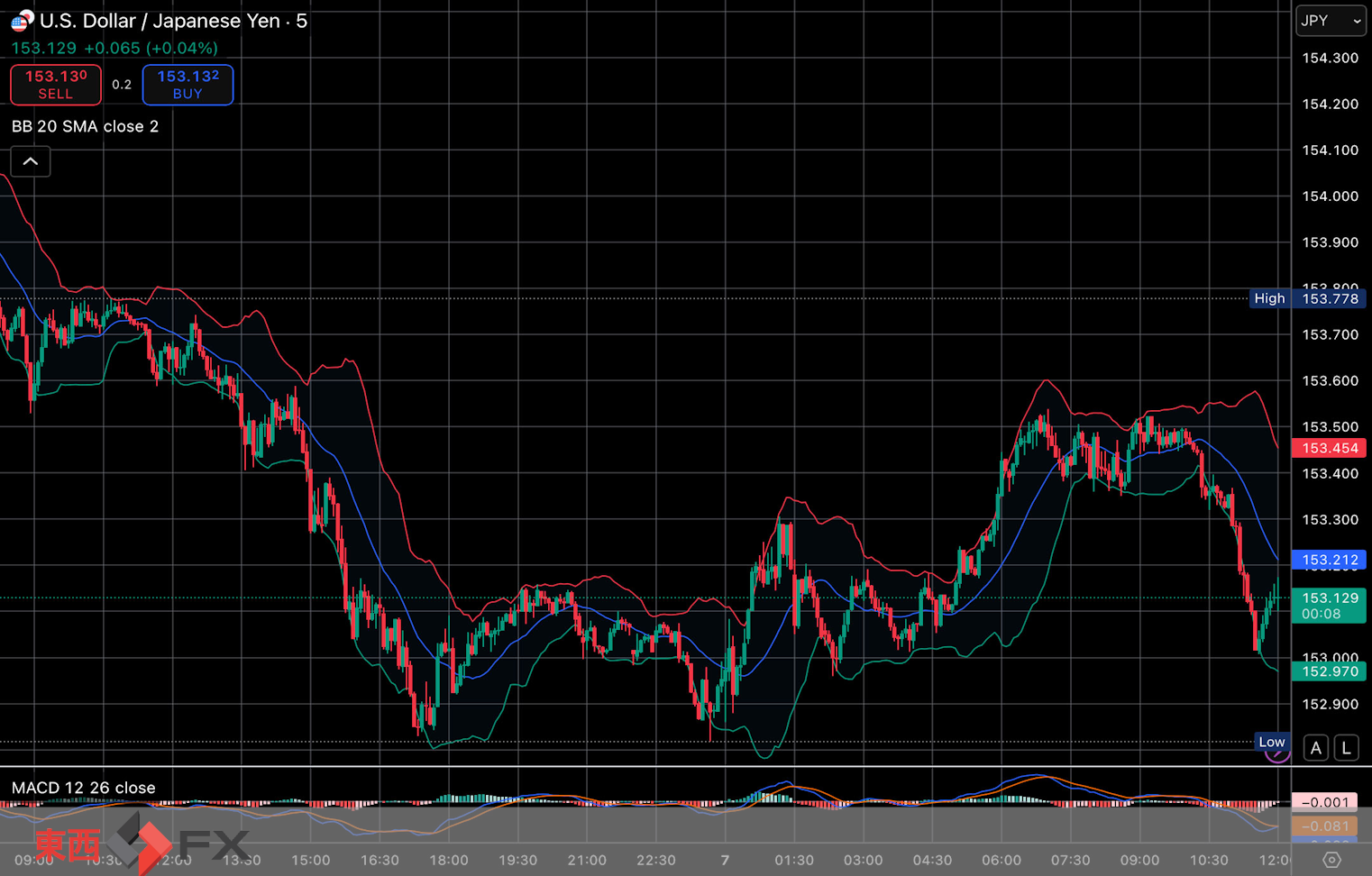This screenshot has height=876, width=1372.
Task: Click the 18:00 mark on time axis
Action: pyautogui.click(x=448, y=860)
